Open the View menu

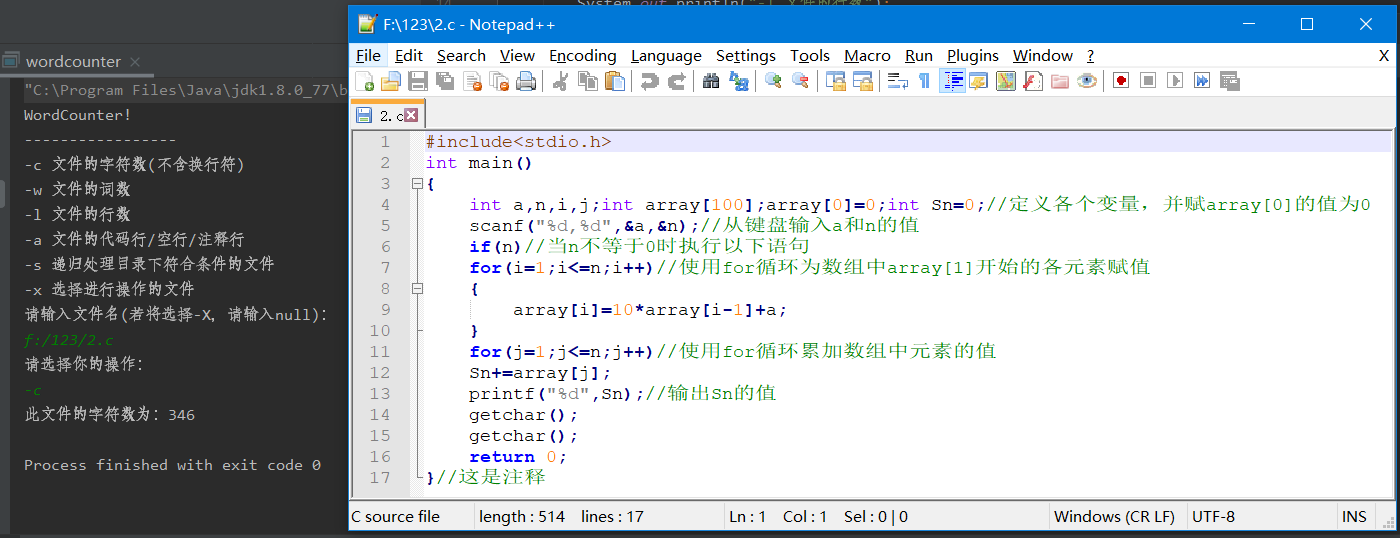517,56
